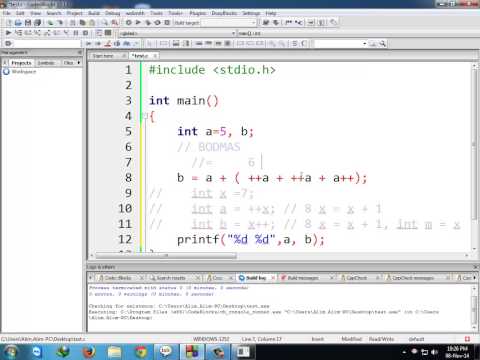Open the third toolbar row combo box

(340, 44)
